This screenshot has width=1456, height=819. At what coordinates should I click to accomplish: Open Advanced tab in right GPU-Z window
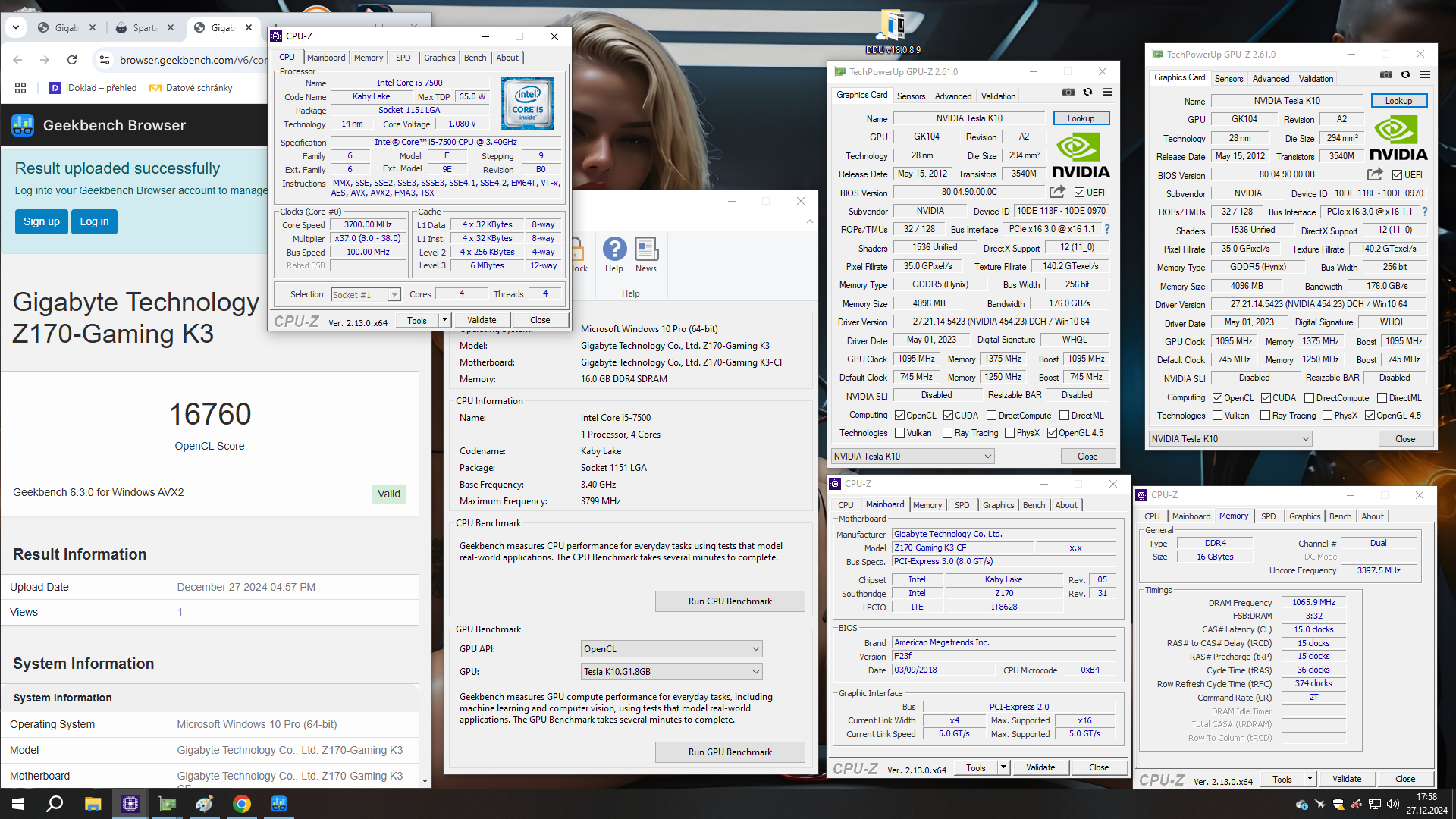pyautogui.click(x=1271, y=79)
